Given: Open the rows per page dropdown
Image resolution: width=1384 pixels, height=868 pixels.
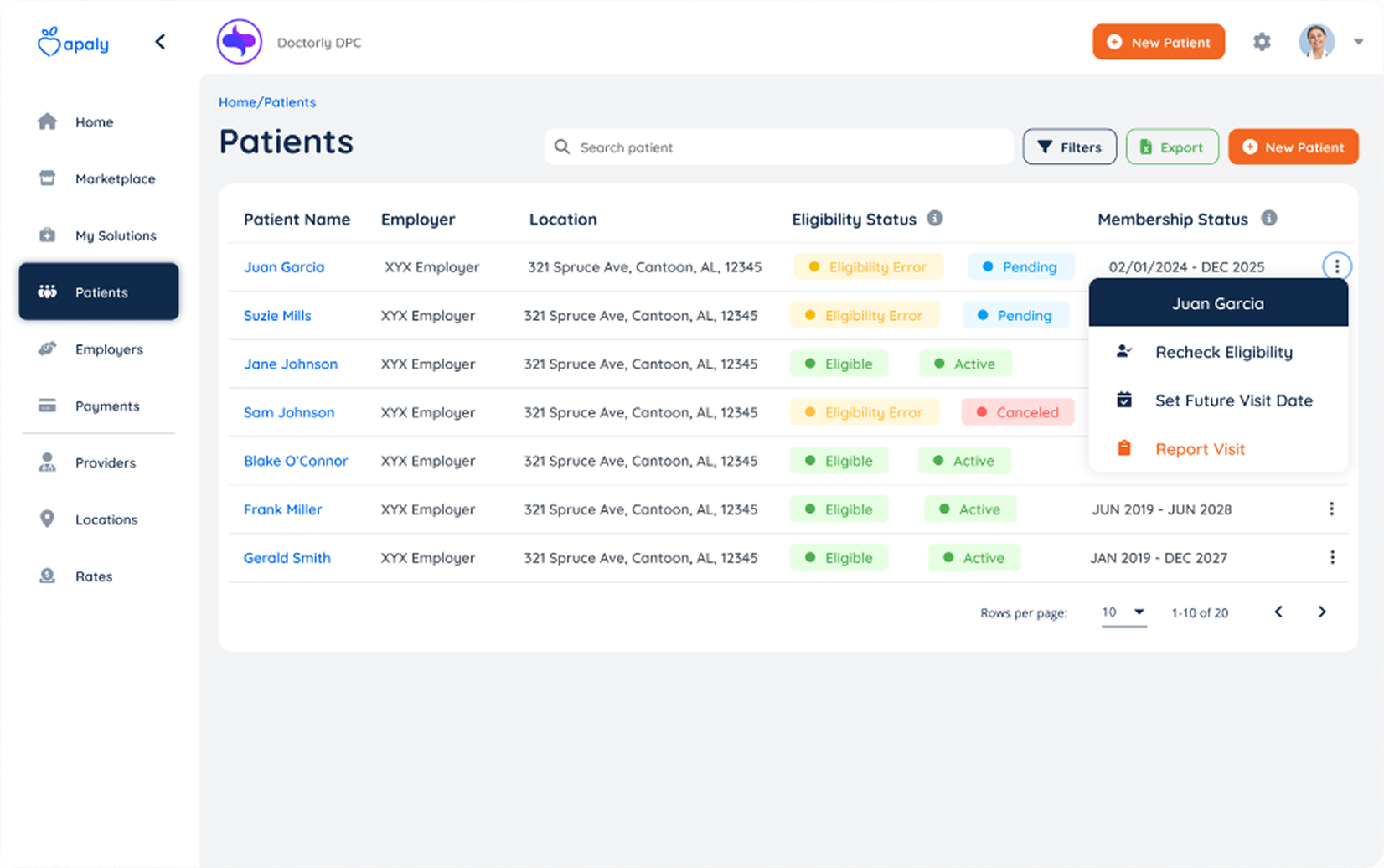Looking at the screenshot, I should pyautogui.click(x=1123, y=612).
